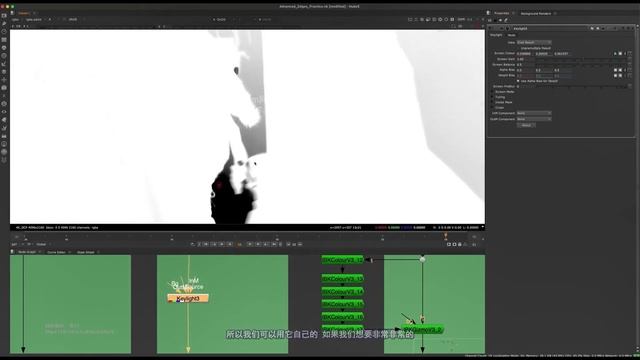Viewport: 640px width, 360px height.
Task: Open the rgba.alpha channel dropdown in Viewer
Action: 36,19
